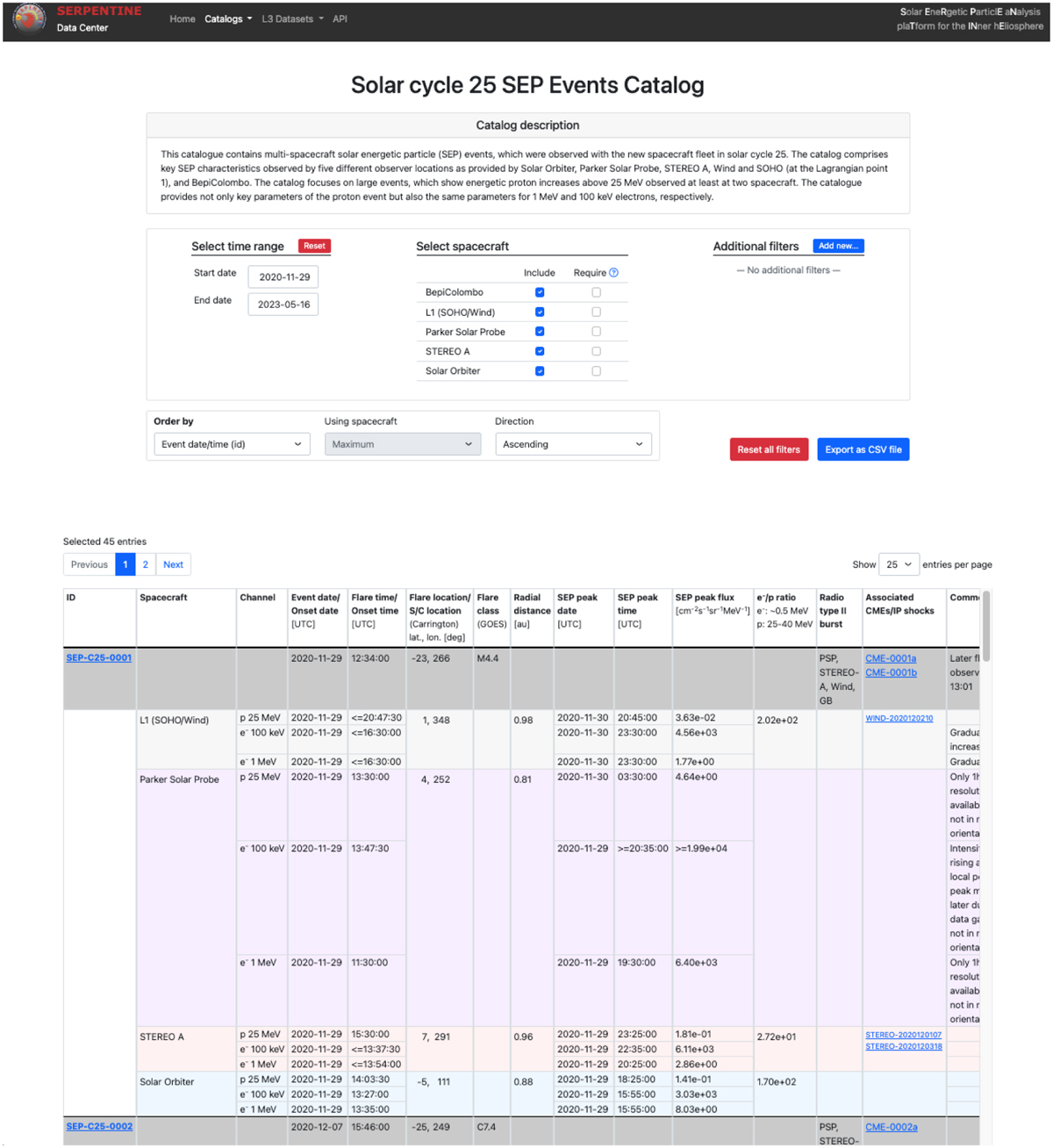Viewport: 1053px width, 1148px height.
Task: Open the L3 Datasets menu
Action: [x=291, y=19]
